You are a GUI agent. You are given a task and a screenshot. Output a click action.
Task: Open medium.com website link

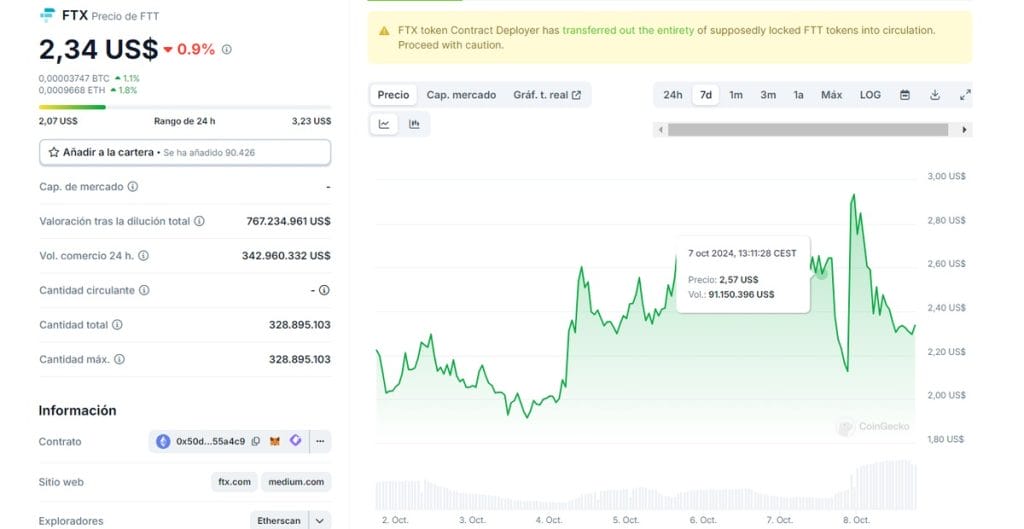point(296,482)
